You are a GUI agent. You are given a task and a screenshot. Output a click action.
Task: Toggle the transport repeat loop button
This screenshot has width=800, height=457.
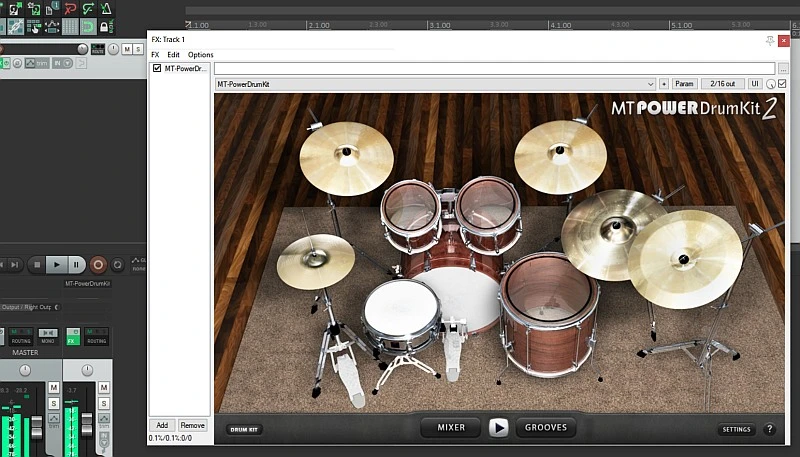(x=117, y=265)
